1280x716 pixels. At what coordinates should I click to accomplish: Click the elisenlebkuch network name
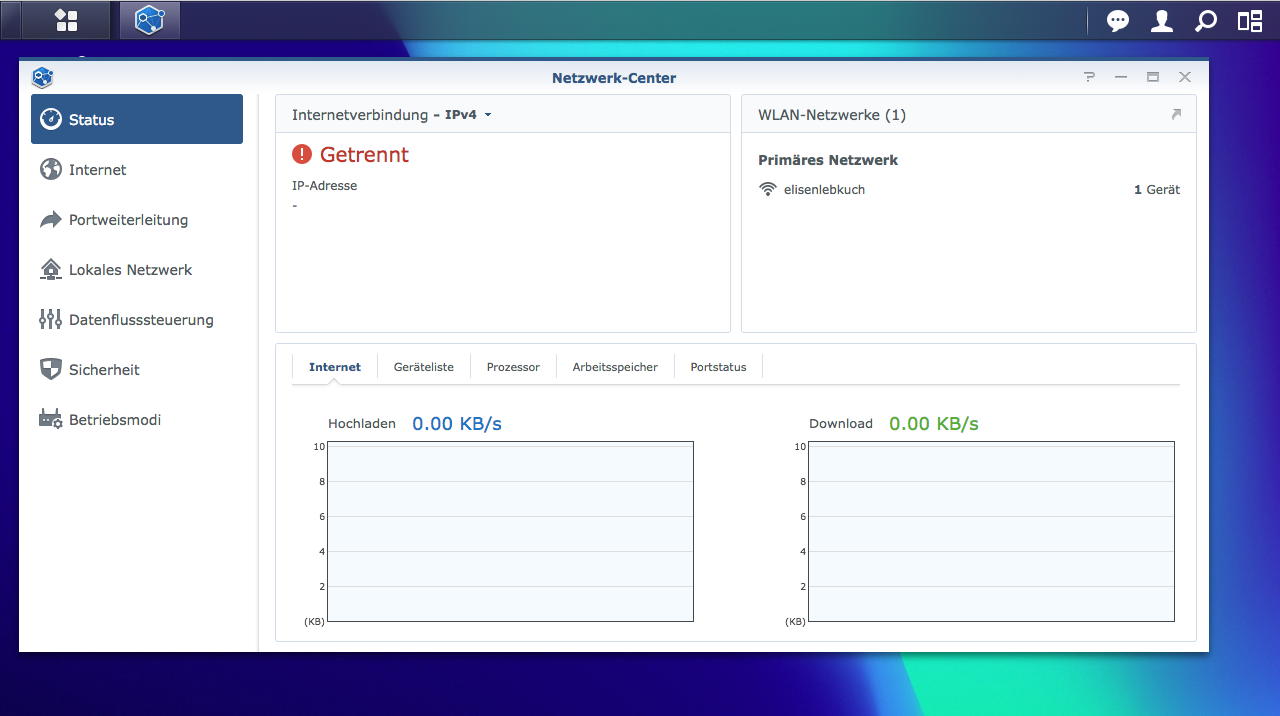[x=824, y=189]
